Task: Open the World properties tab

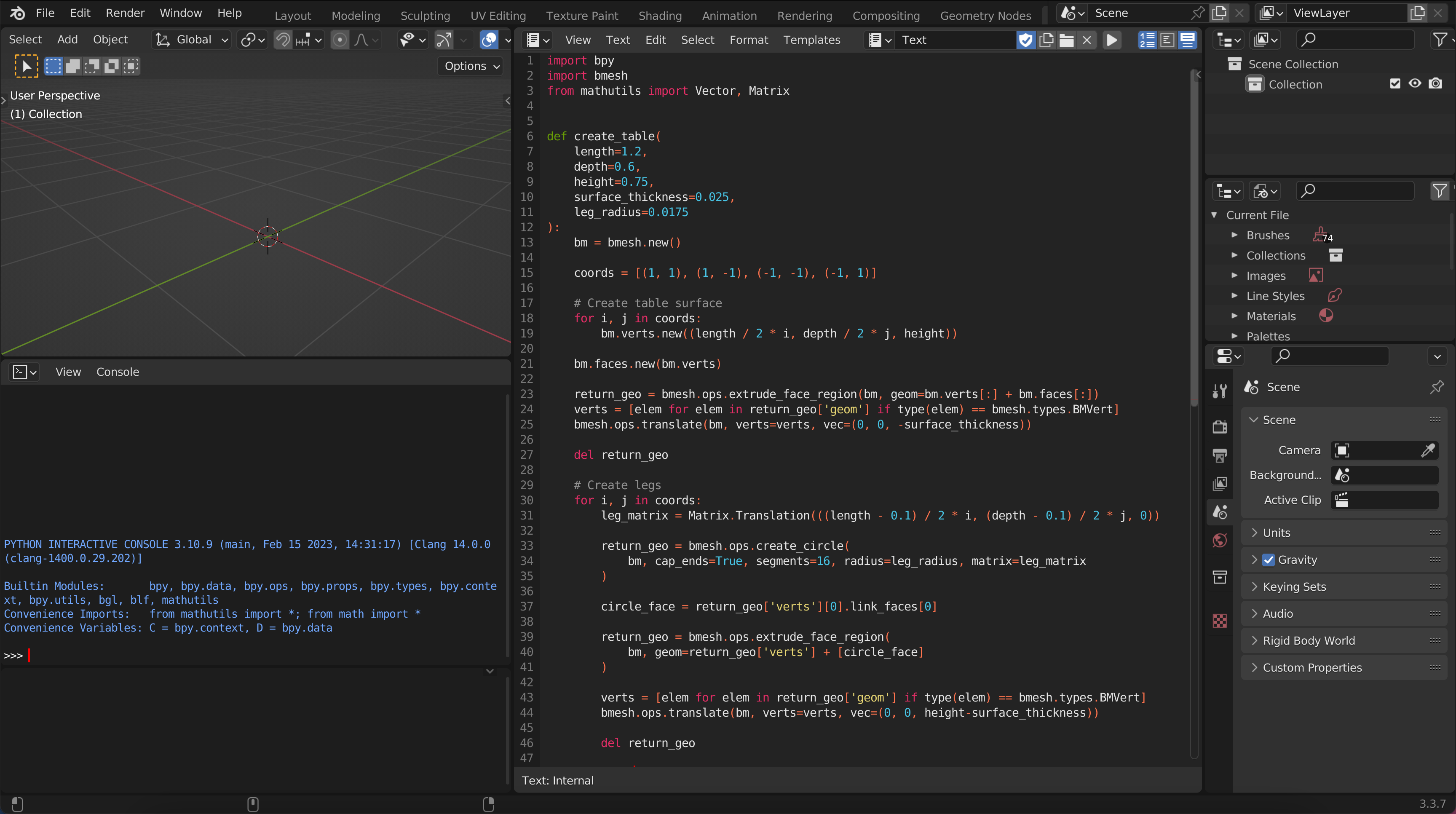Action: pos(1220,541)
